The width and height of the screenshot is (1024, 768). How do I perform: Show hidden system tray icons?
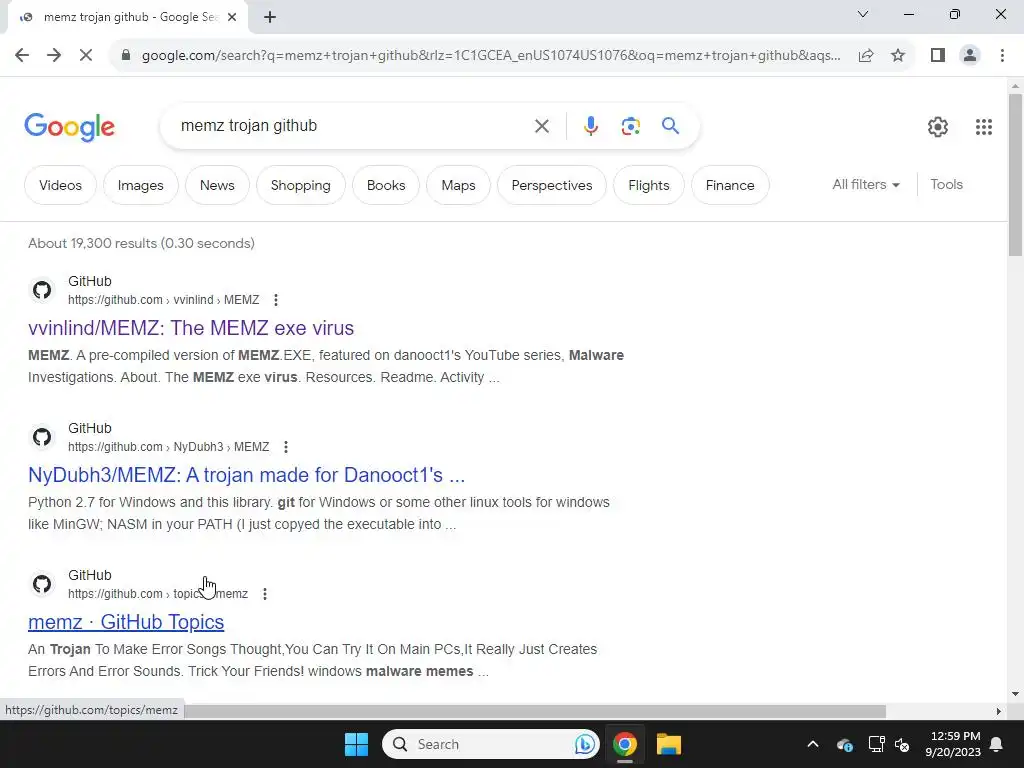pyautogui.click(x=812, y=744)
